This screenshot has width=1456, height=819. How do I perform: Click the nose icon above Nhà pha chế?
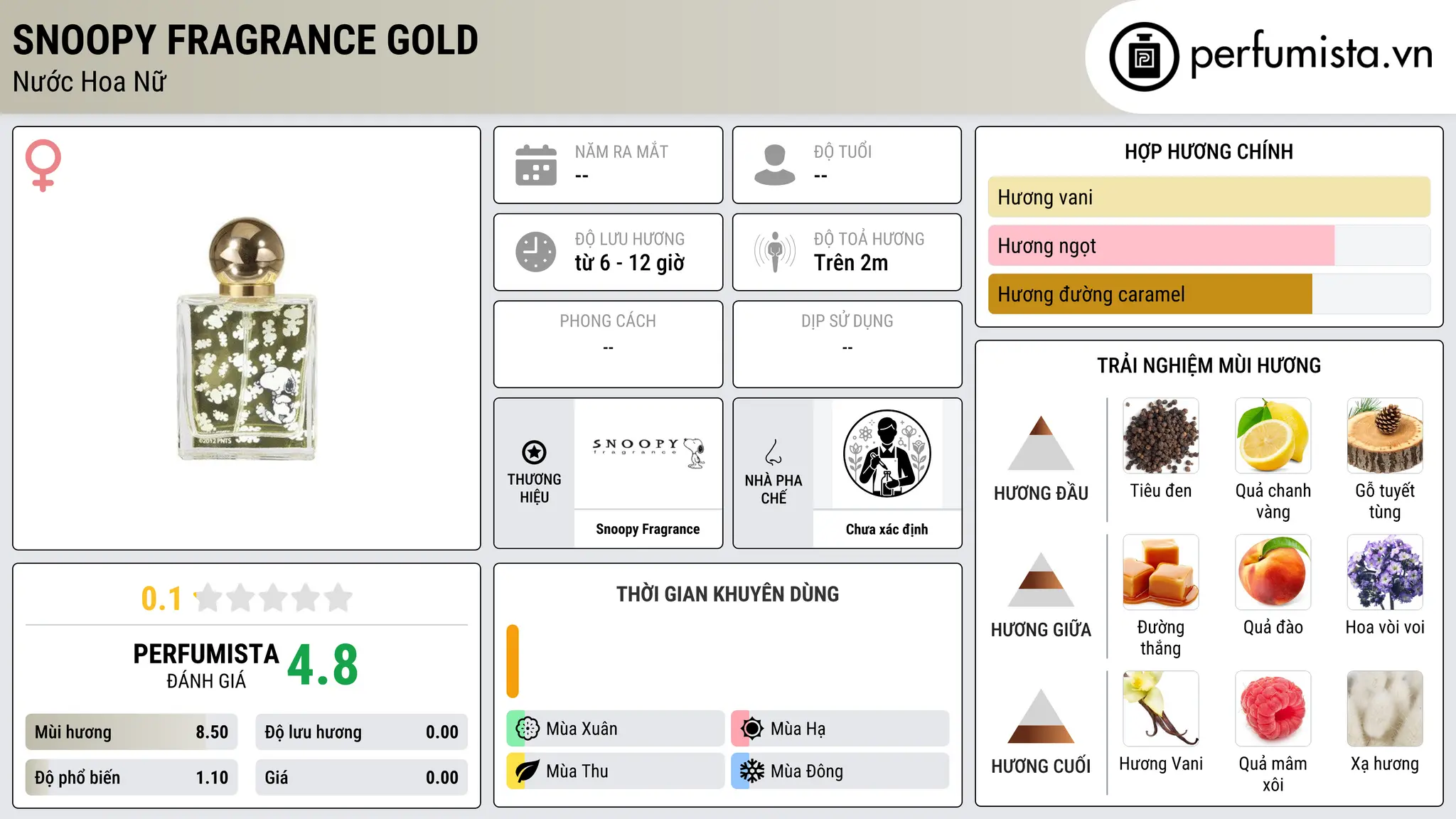click(773, 452)
